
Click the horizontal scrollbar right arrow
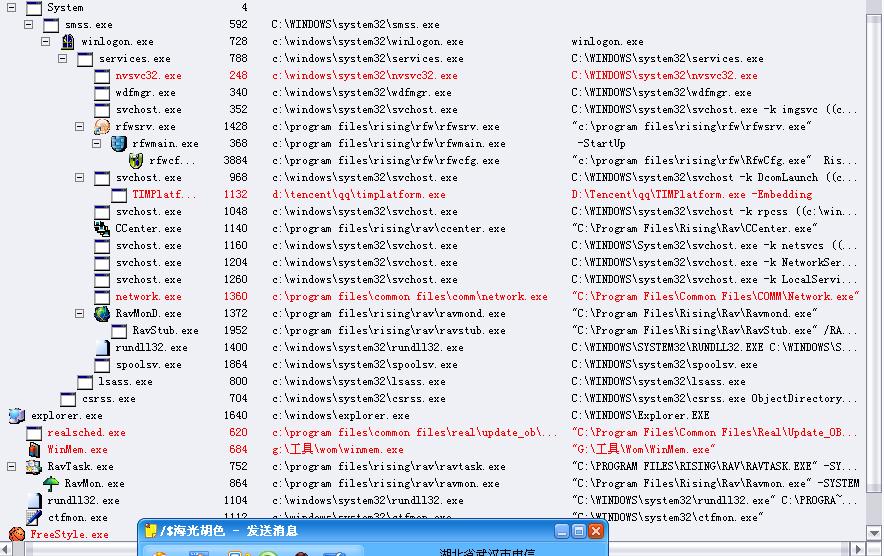pyautogui.click(x=858, y=549)
